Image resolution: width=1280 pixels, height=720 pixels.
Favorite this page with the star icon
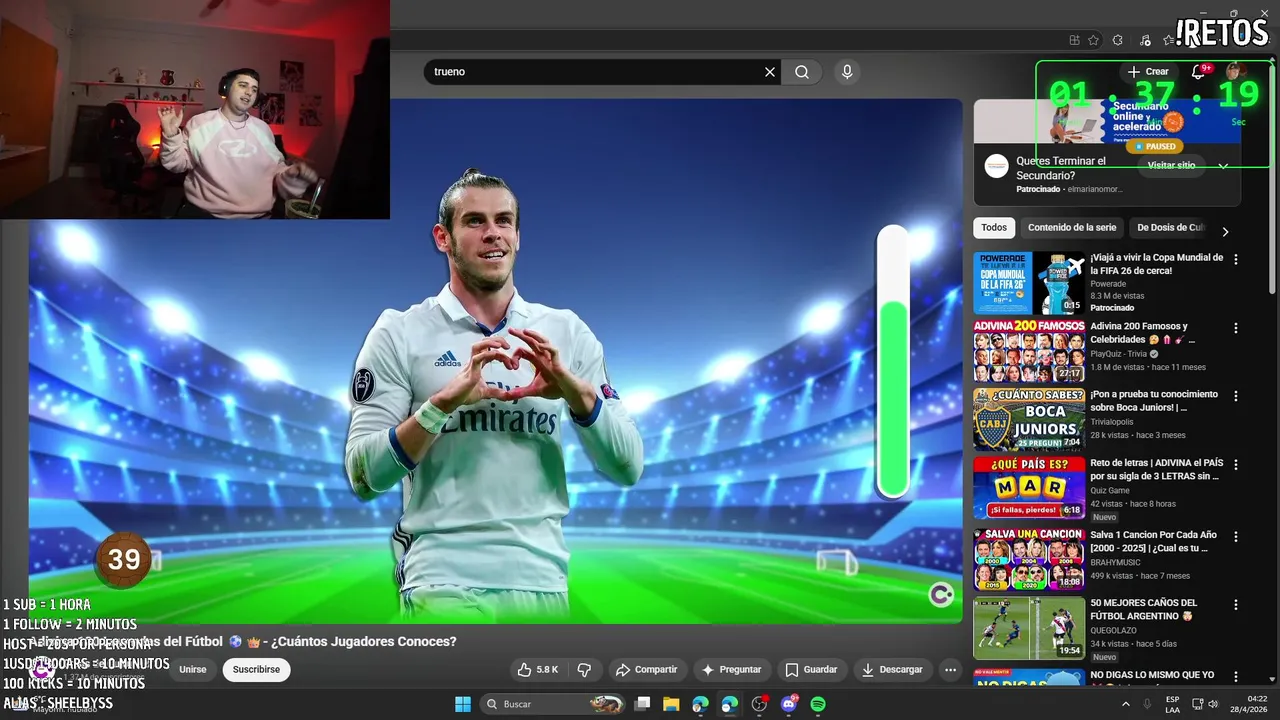(x=1093, y=40)
